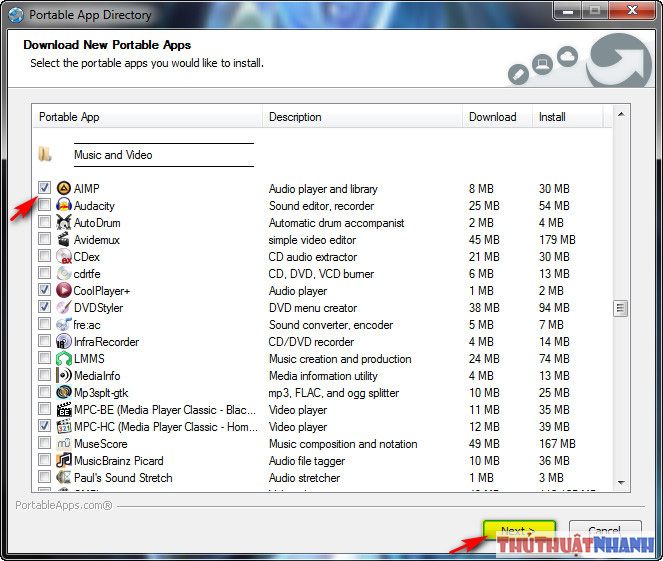Click the MuseScore app icon
Viewport: 663px width, 561px height.
click(63, 443)
